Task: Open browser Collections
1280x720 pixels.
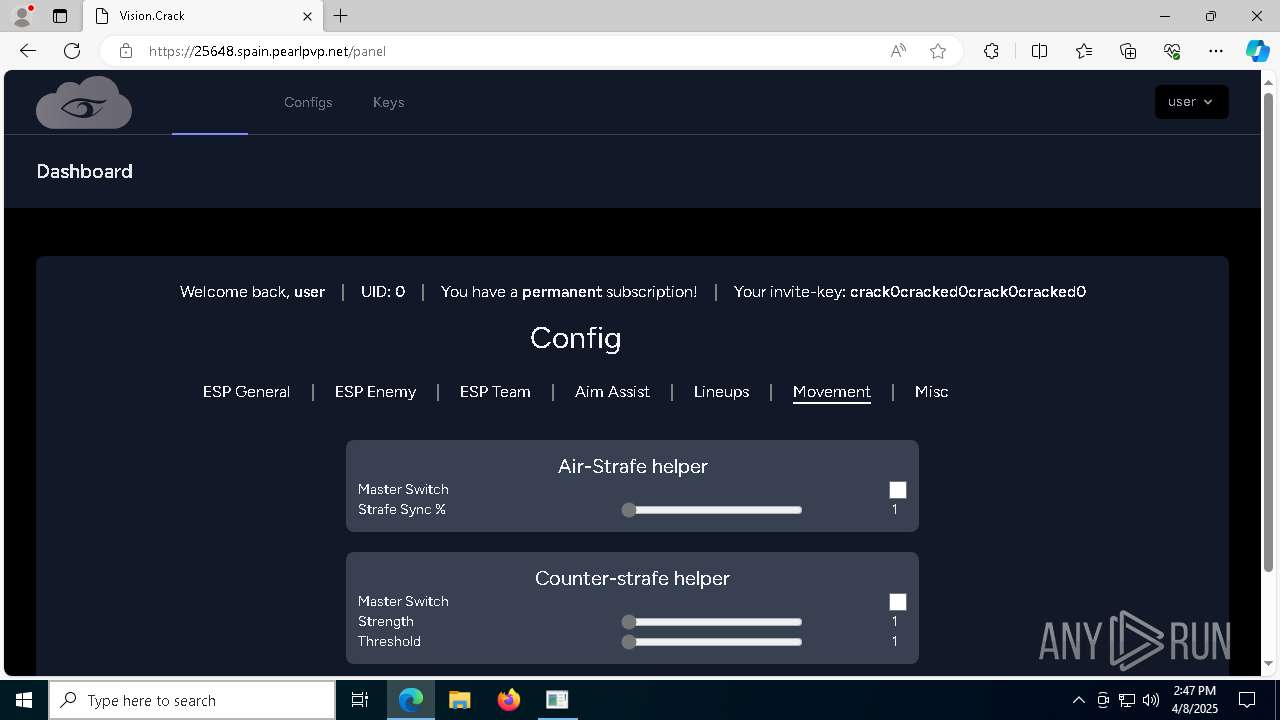Action: [x=1128, y=51]
